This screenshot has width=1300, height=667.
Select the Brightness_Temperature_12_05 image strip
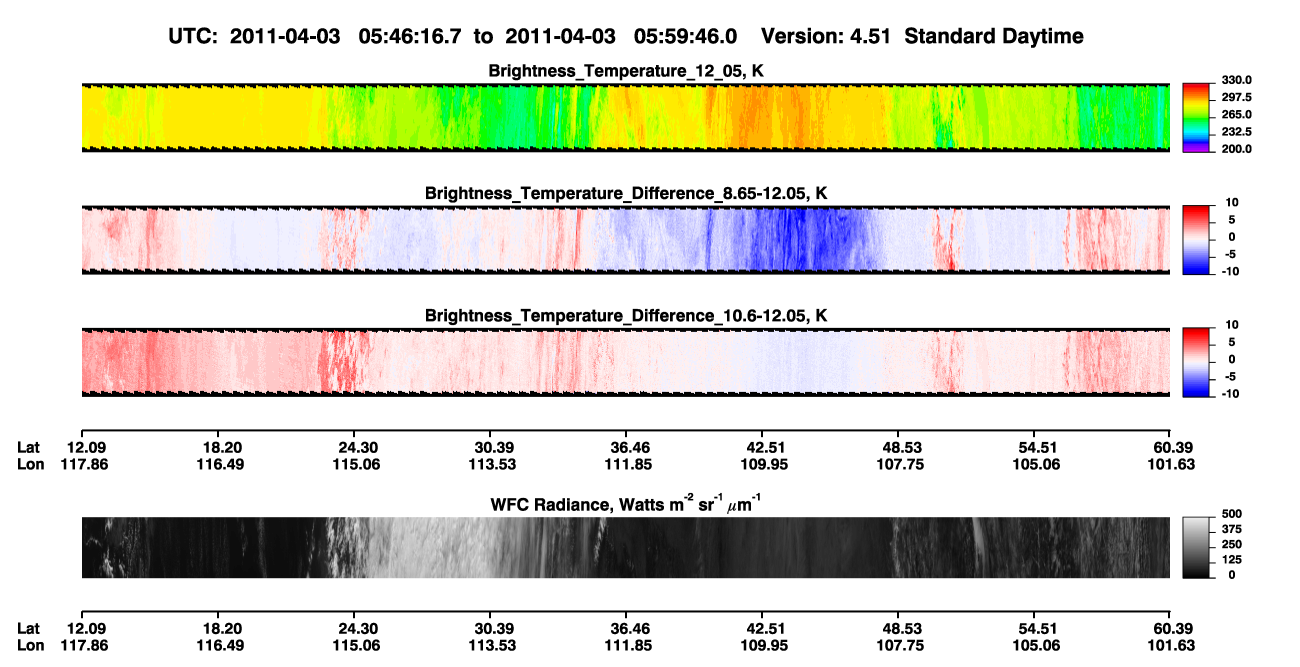coord(625,117)
